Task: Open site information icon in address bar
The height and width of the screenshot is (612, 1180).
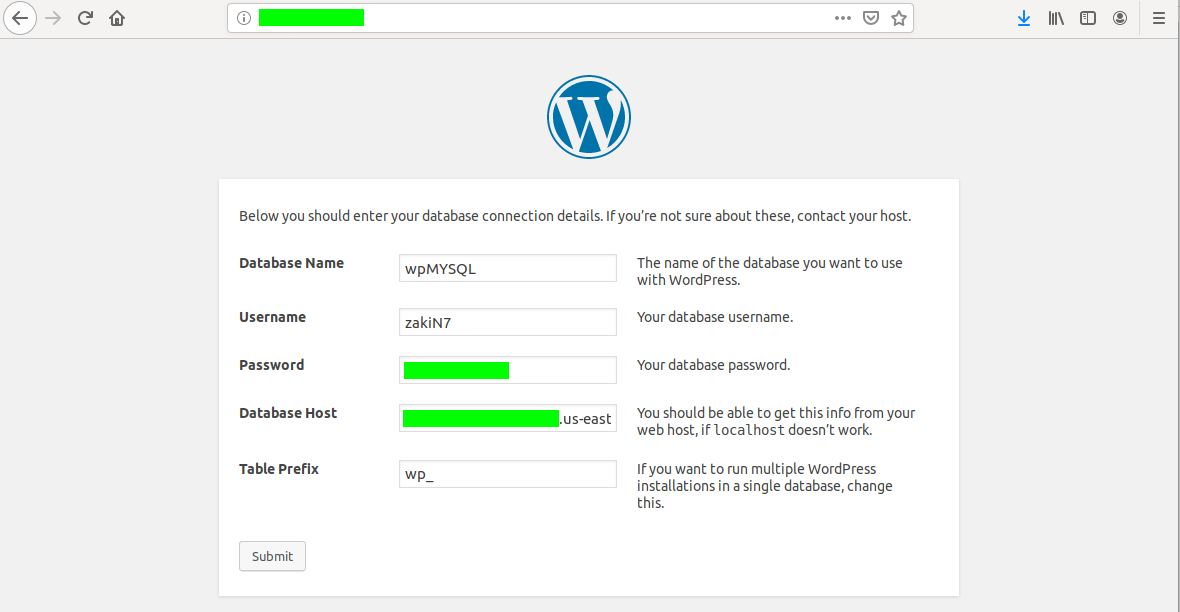Action: click(x=244, y=18)
